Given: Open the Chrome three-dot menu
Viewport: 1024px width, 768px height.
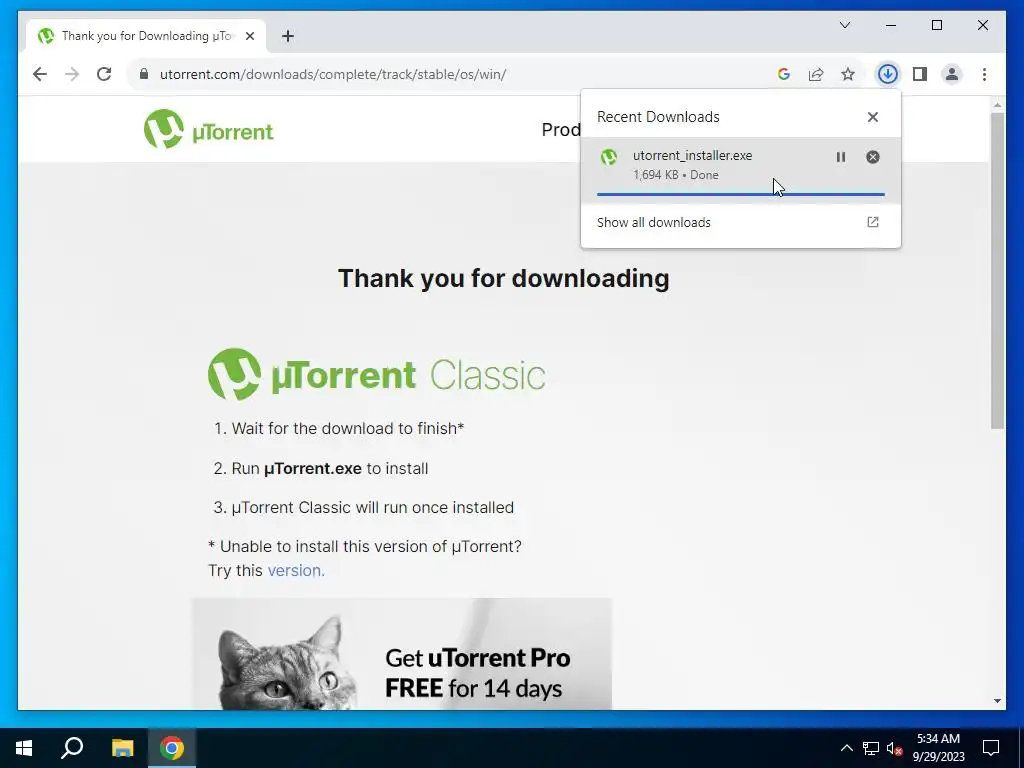Looking at the screenshot, I should coord(984,74).
